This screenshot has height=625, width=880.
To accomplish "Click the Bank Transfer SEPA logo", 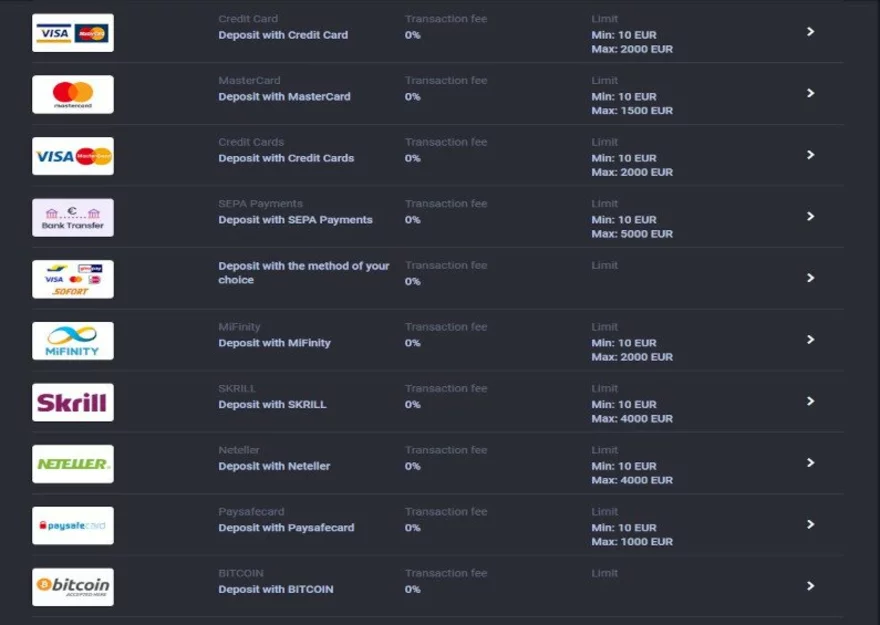I will [72, 218].
